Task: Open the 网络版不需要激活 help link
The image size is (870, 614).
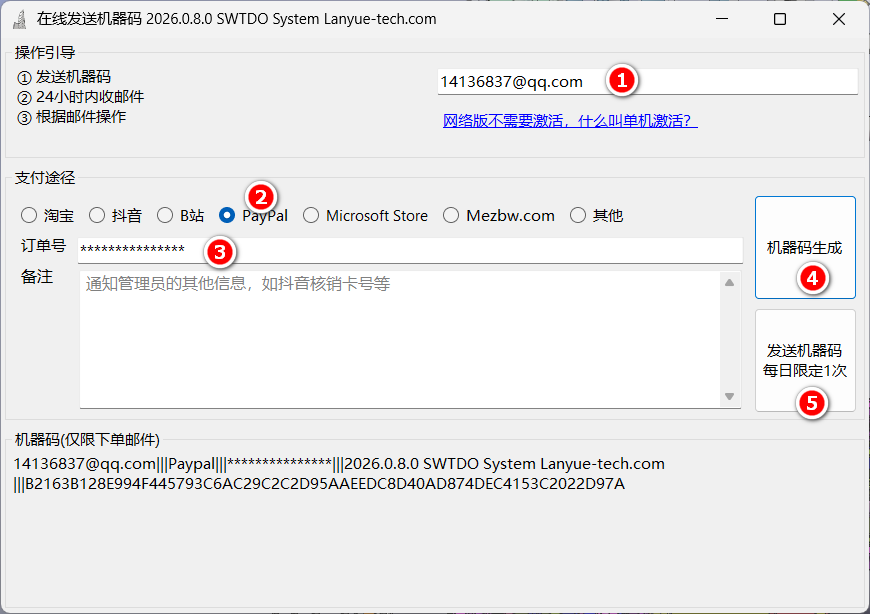Action: [570, 121]
